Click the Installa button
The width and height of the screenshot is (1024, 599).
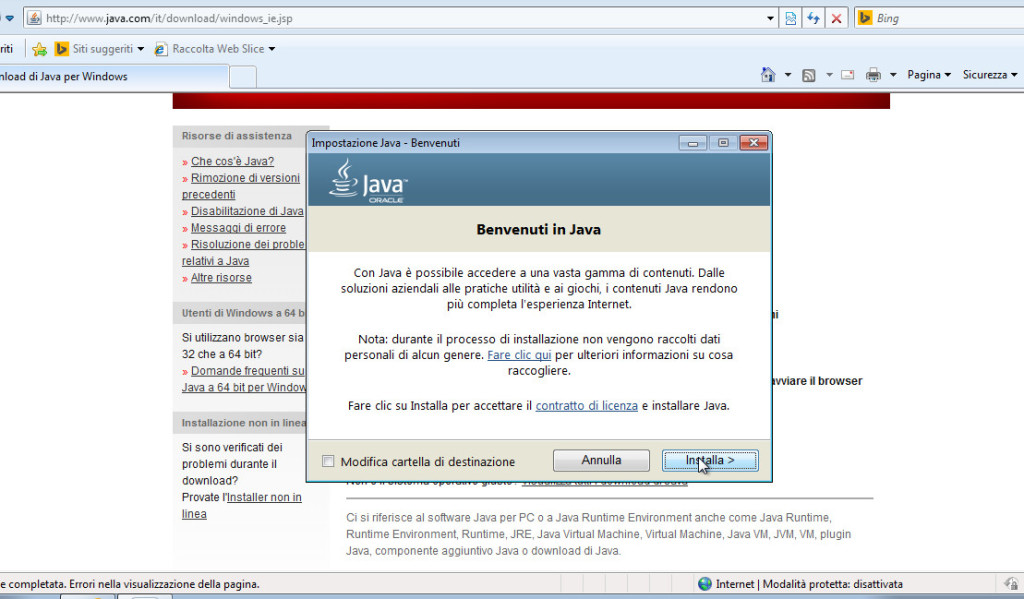point(710,461)
